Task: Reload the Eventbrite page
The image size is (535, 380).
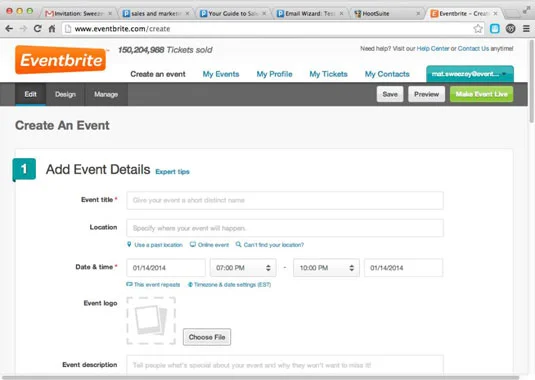Action: pos(38,29)
